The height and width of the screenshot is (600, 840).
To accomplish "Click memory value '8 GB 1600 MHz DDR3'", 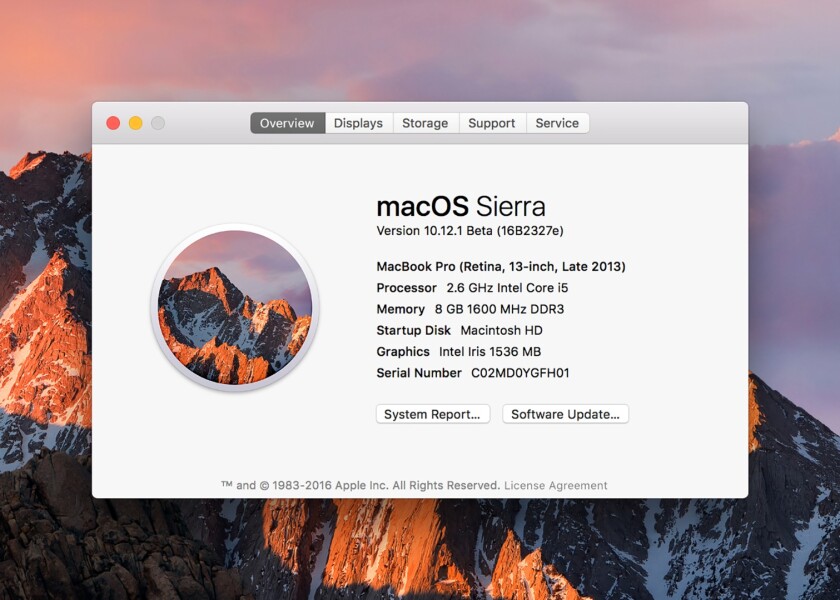I will [499, 309].
